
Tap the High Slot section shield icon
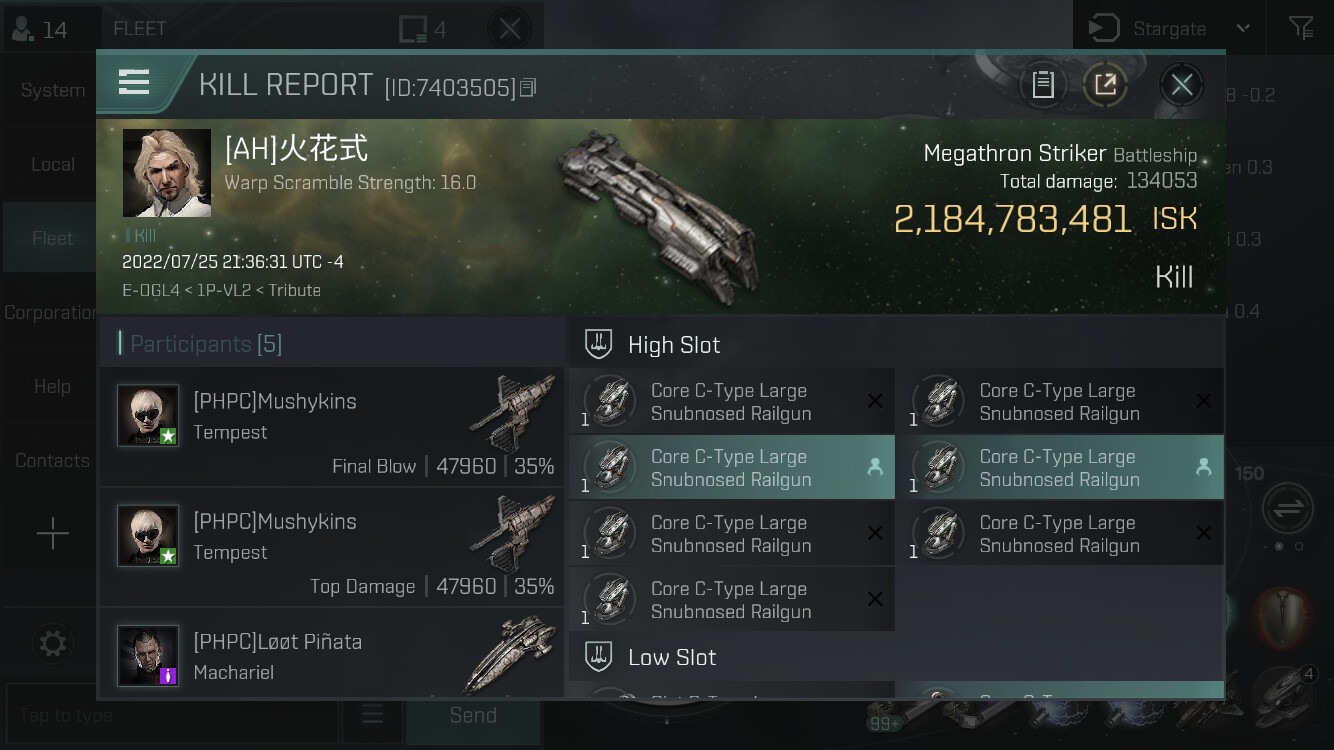598,345
